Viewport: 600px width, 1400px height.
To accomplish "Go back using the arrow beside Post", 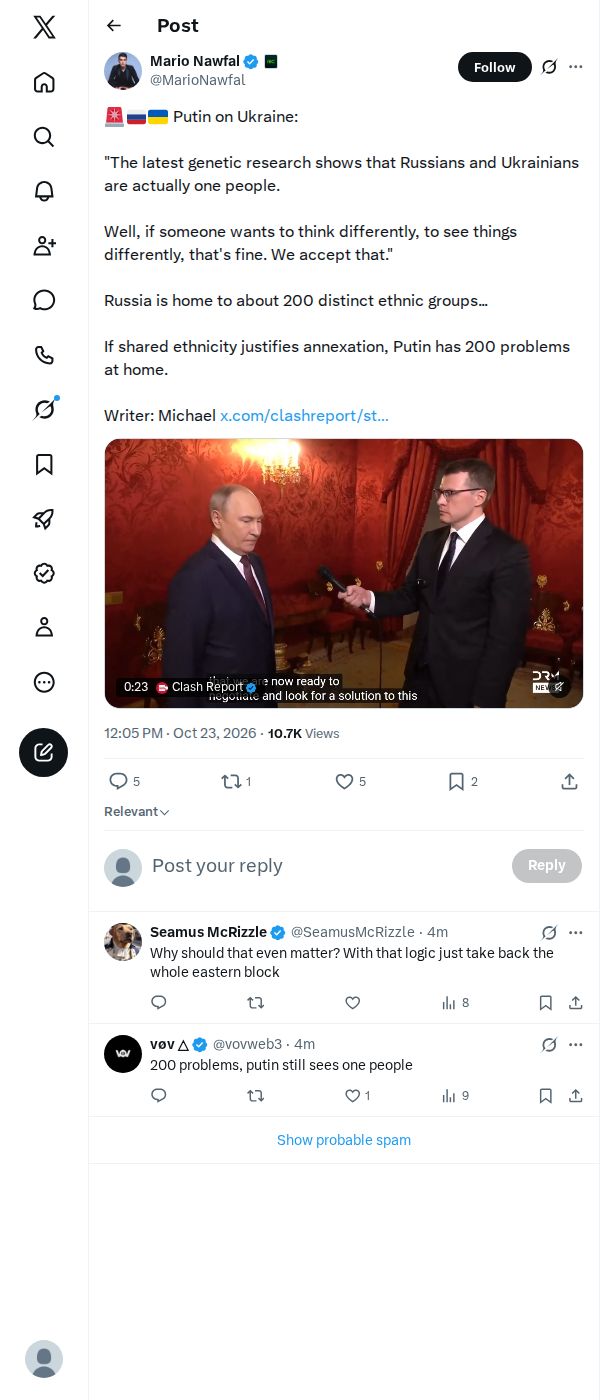I will tap(114, 26).
